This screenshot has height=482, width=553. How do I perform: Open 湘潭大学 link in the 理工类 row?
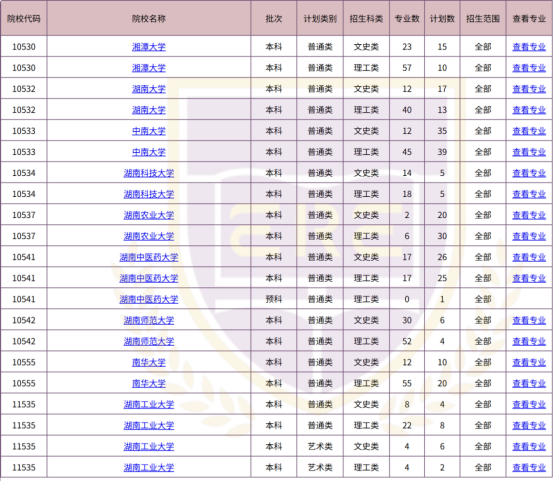pyautogui.click(x=148, y=68)
